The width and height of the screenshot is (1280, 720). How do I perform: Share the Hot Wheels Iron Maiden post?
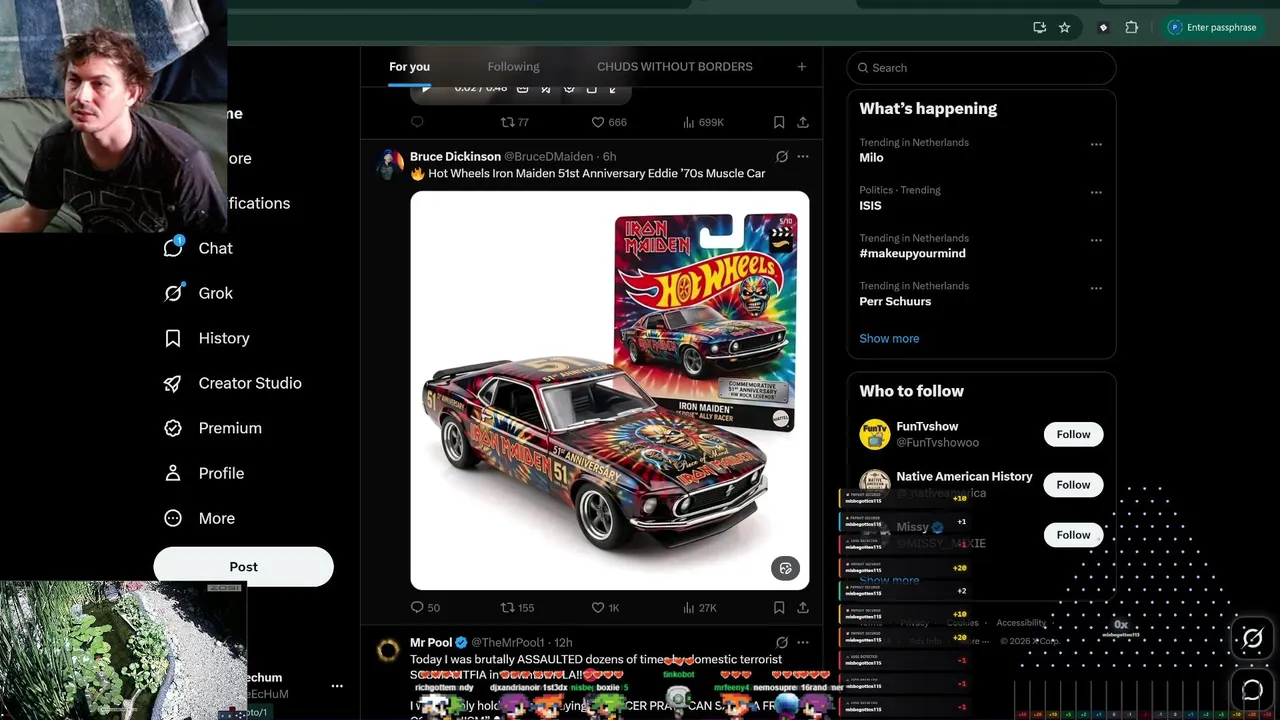coord(802,607)
